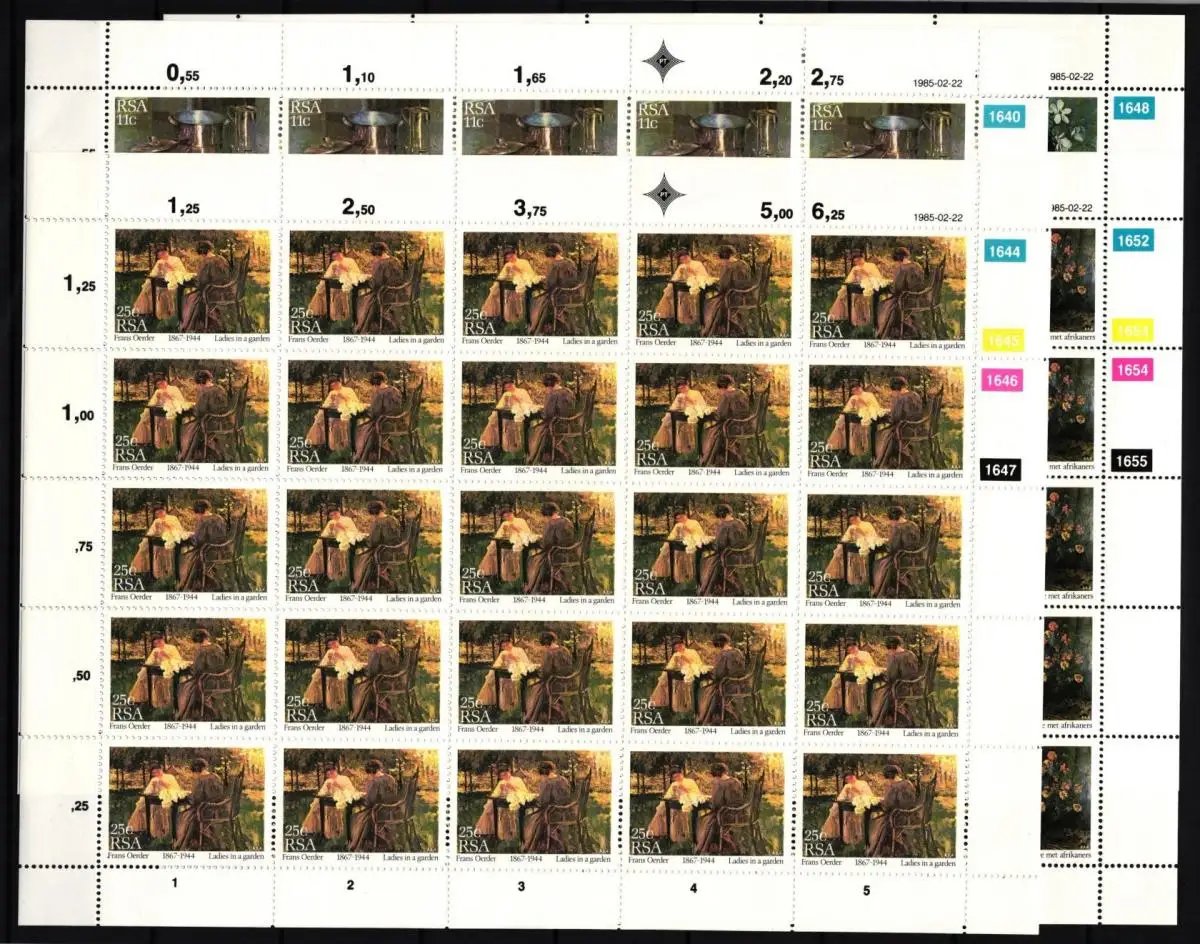Click column number "5" in the bottom margin
The height and width of the screenshot is (944, 1200).
864,890
